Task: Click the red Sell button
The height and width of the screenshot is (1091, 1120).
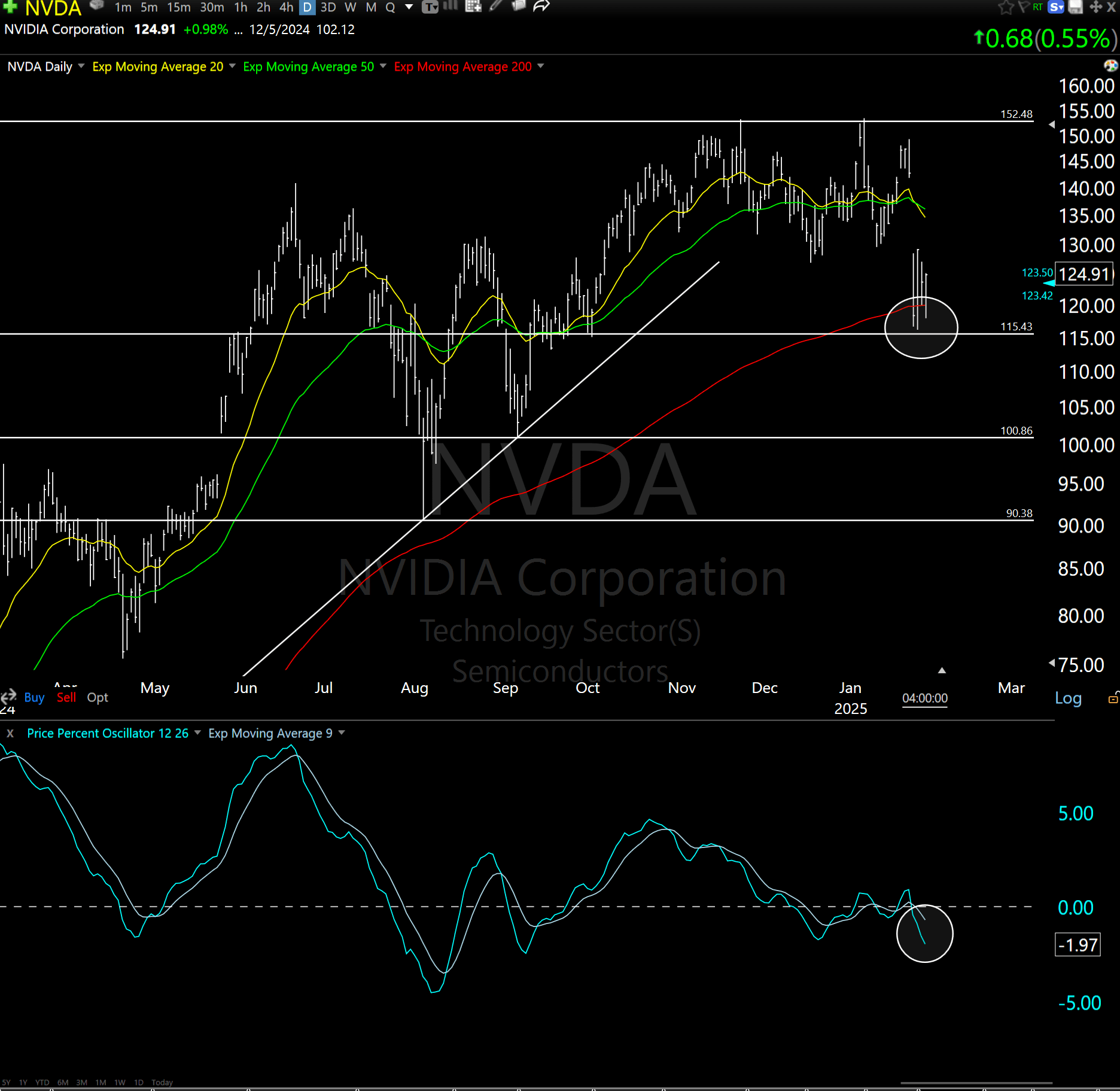Action: (x=66, y=697)
